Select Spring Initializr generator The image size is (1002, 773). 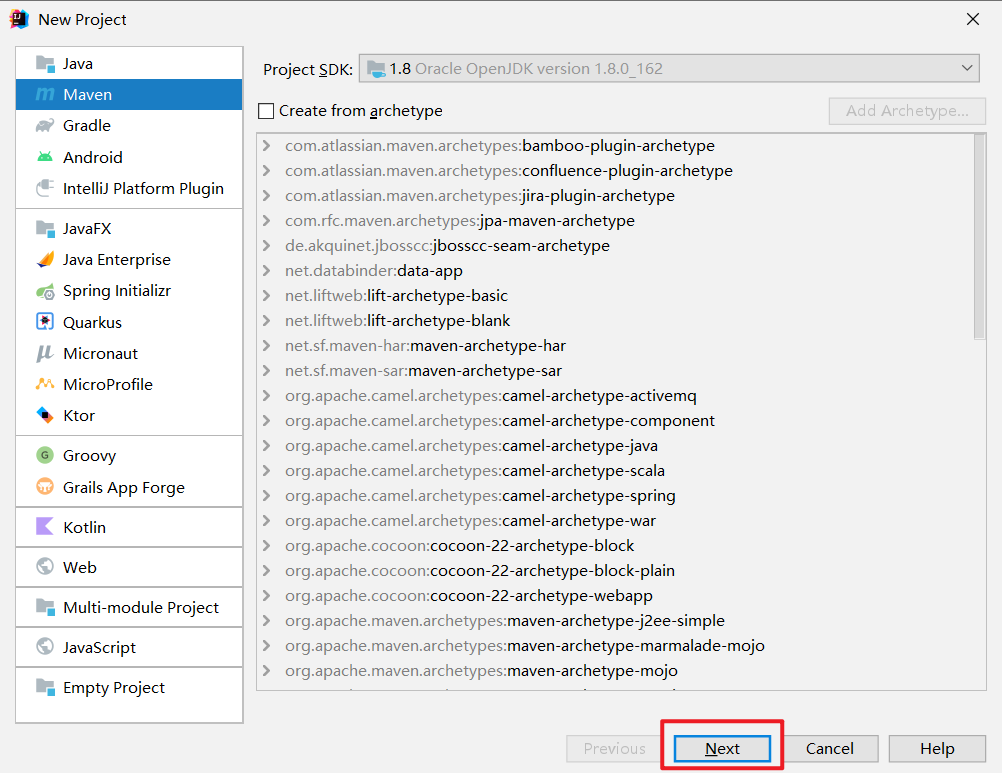pos(129,291)
